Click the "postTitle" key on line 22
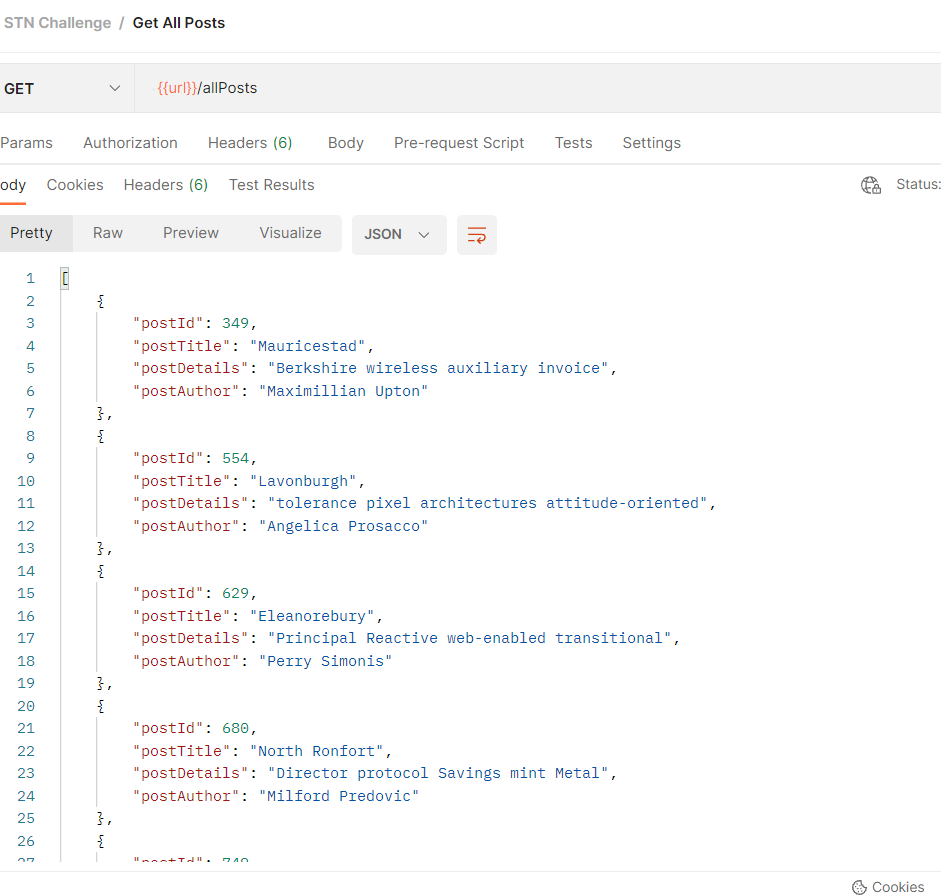 point(182,751)
